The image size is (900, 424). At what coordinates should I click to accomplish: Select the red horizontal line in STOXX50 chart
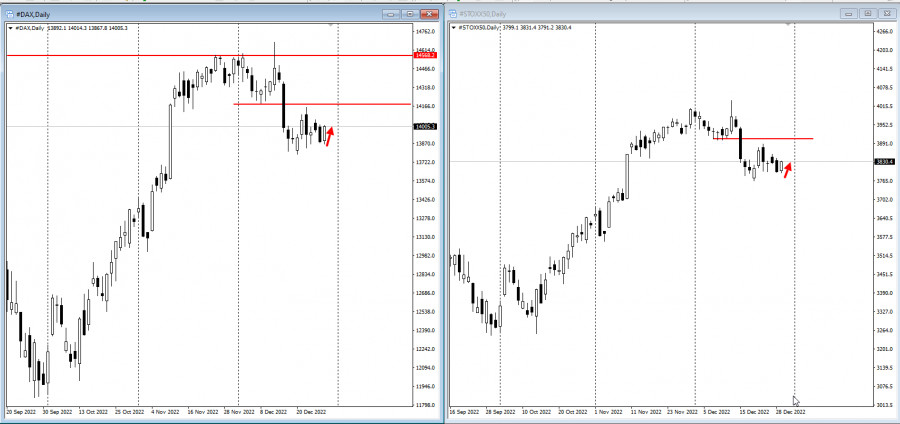pos(763,138)
